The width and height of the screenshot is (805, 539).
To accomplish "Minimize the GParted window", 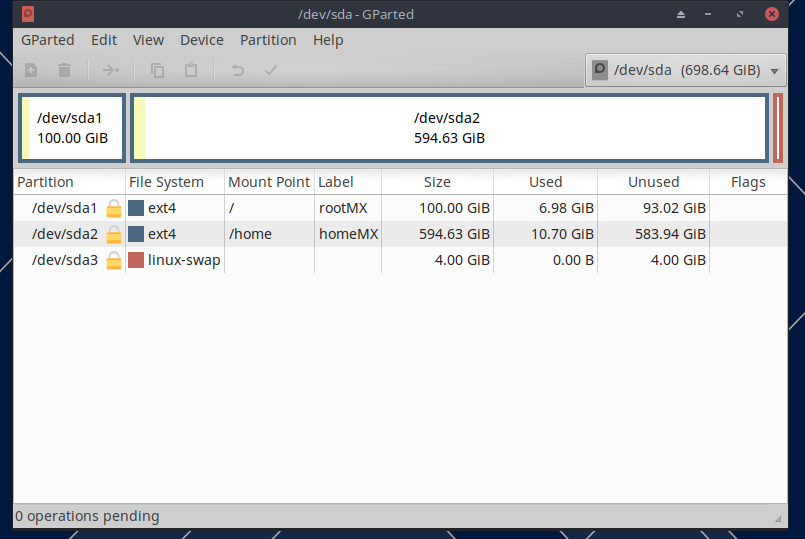I will 708,14.
